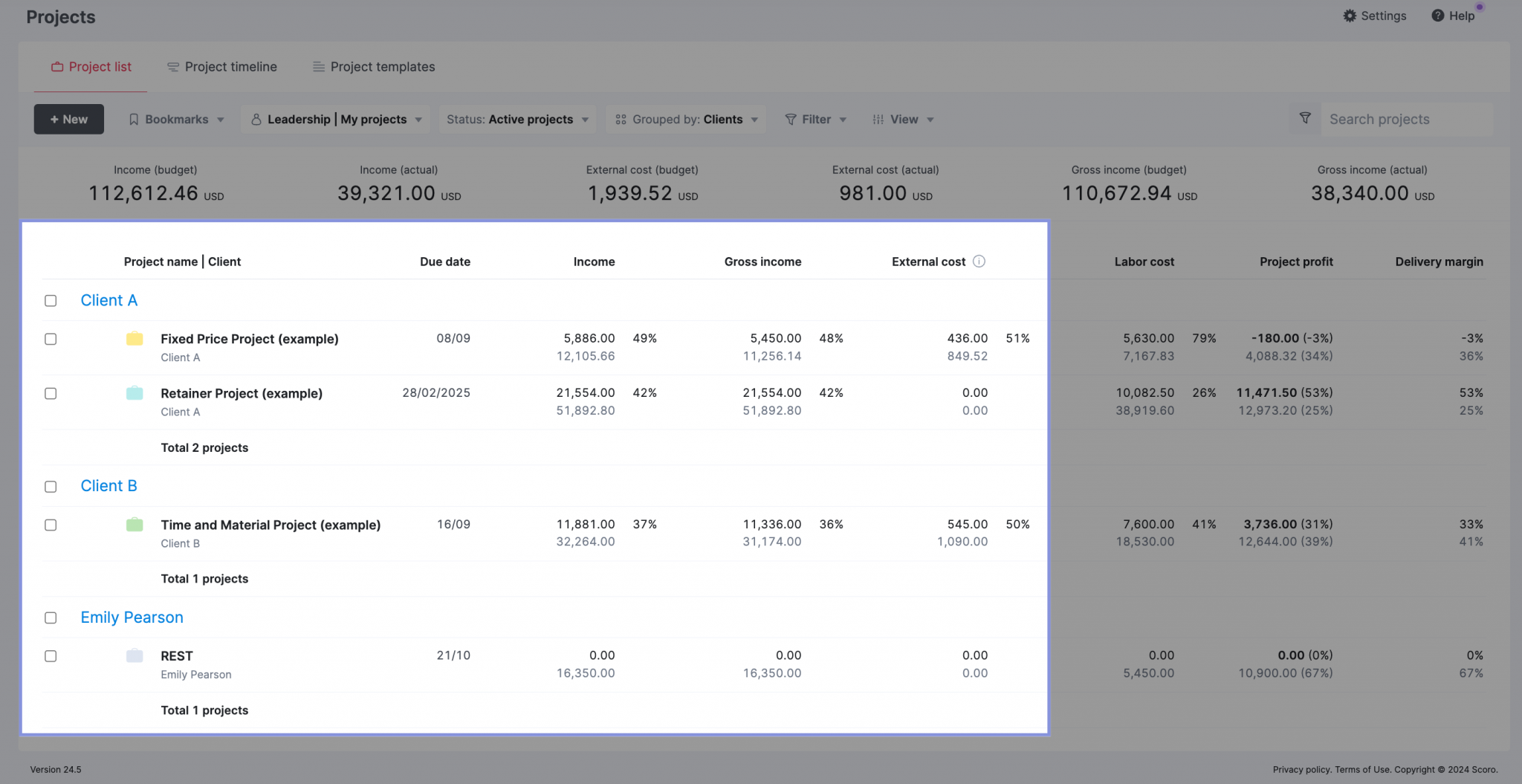Expand the Status: Active projects dropdown
Screen dimensions: 1522x784
click(x=517, y=119)
